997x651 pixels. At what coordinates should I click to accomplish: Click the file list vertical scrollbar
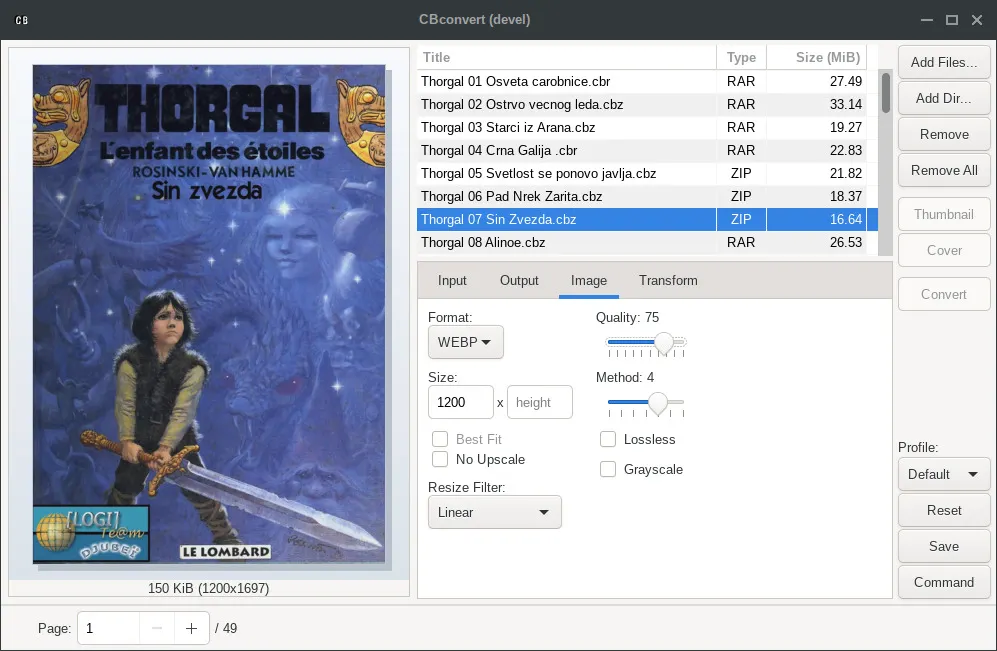[886, 93]
